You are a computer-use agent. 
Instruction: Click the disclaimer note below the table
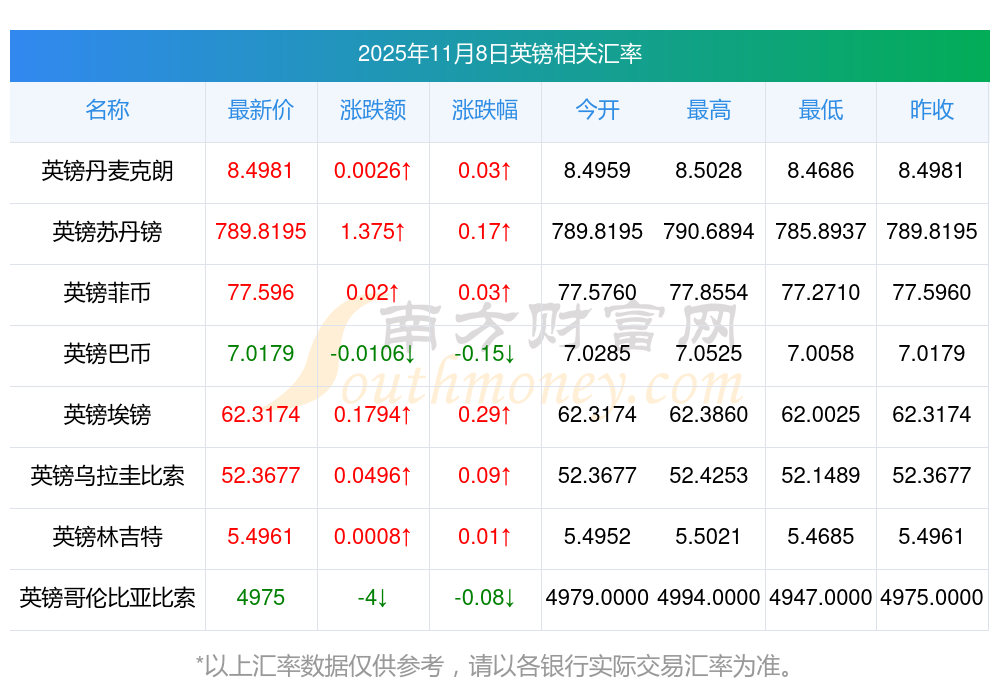tap(496, 666)
